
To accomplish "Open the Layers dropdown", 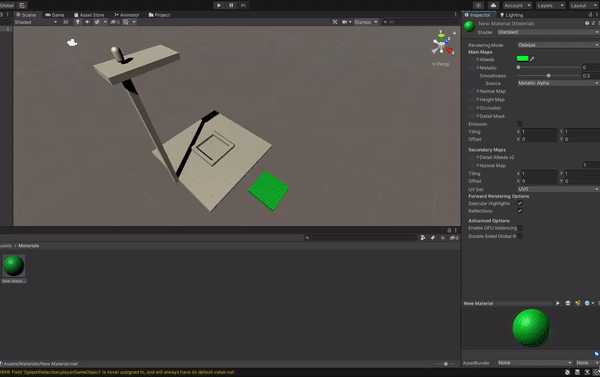I will point(550,5).
